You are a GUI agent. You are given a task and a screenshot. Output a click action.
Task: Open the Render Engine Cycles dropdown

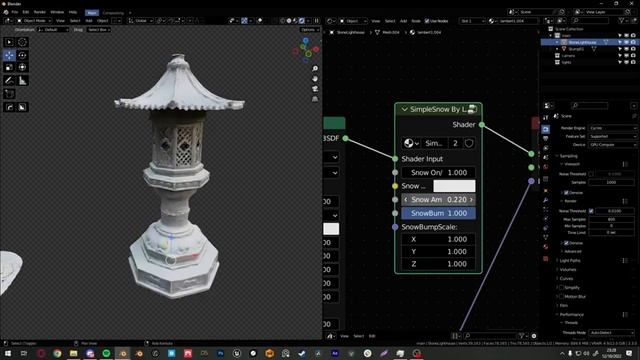613,128
